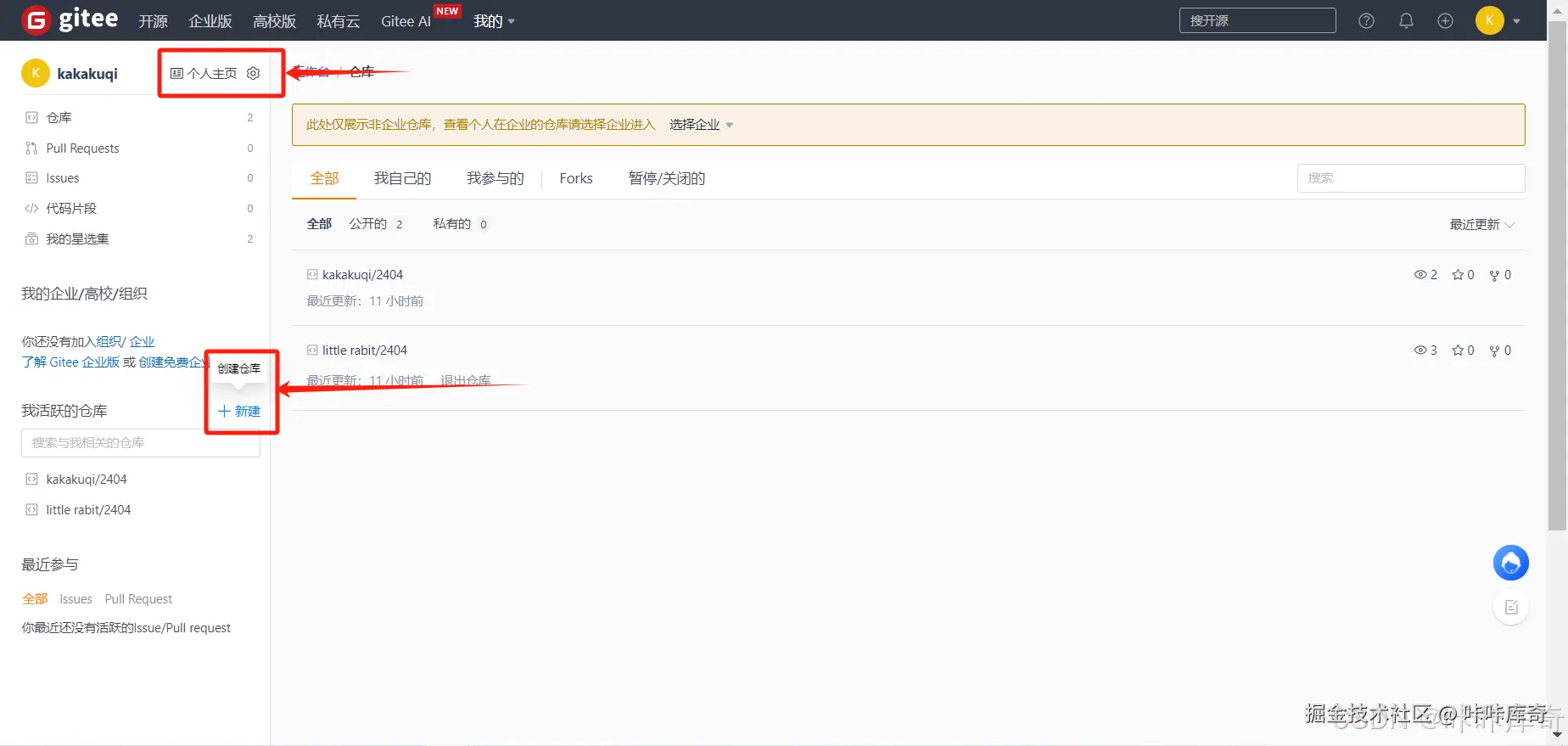Viewport: 1568px width, 746px height.
Task: Select the 全部 filter under 最近参与
Action: point(35,599)
